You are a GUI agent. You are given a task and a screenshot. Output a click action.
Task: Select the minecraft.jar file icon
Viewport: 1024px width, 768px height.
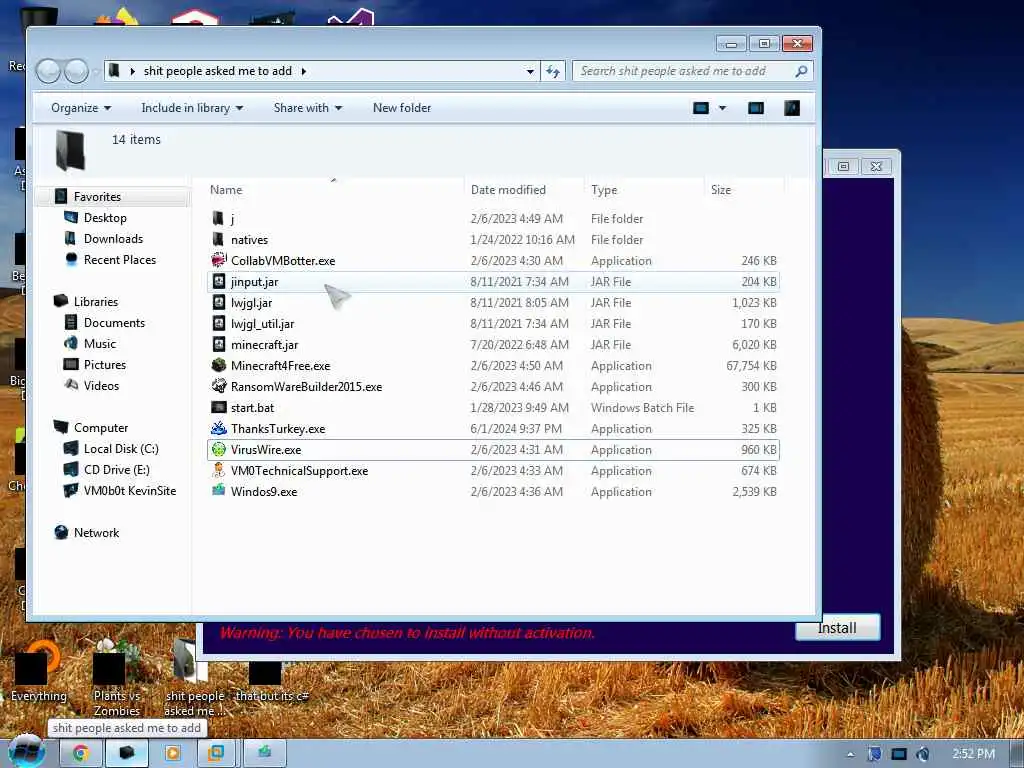tap(219, 344)
